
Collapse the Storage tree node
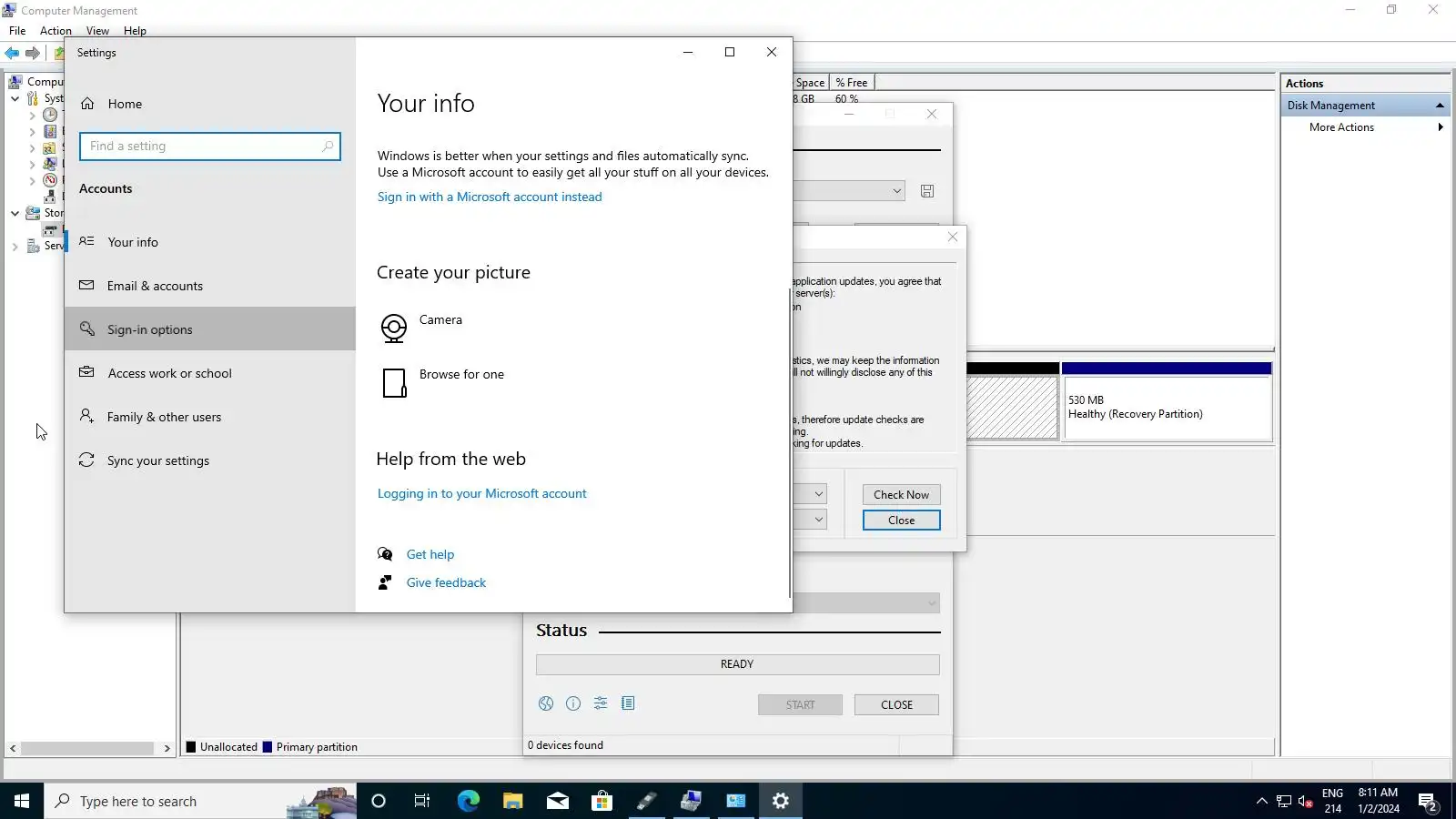tap(15, 213)
